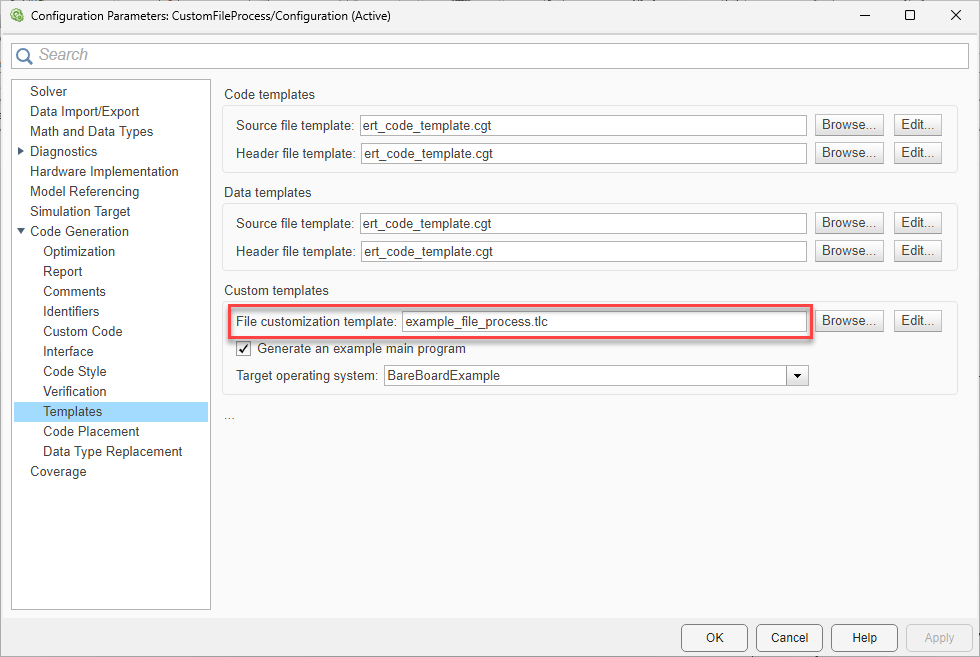
Task: Browse for code Source file template
Action: pyautogui.click(x=849, y=125)
